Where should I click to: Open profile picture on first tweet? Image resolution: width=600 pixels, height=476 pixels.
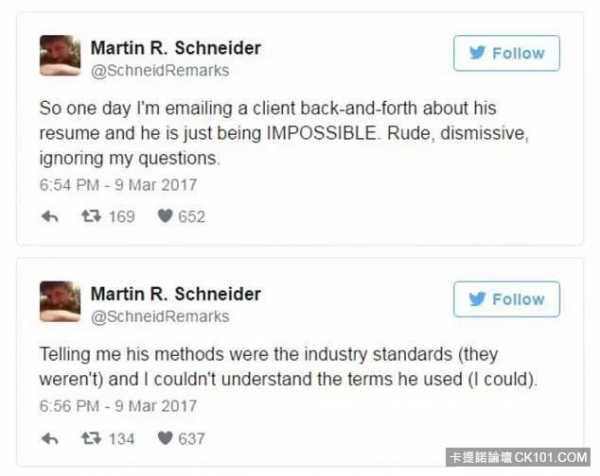60,55
